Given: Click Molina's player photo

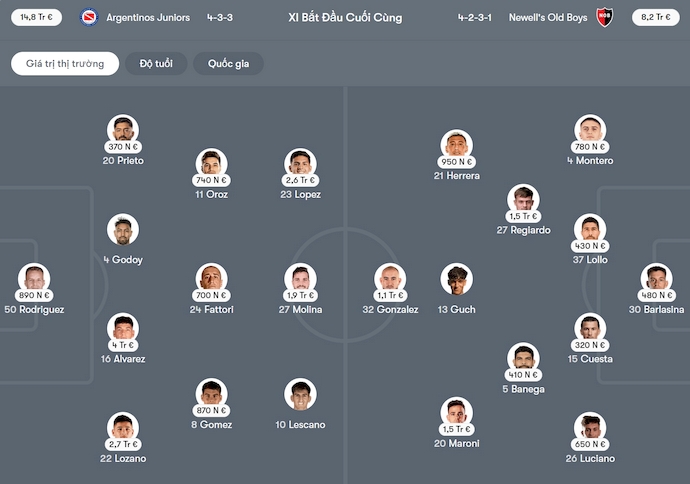Looking at the screenshot, I should [300, 277].
